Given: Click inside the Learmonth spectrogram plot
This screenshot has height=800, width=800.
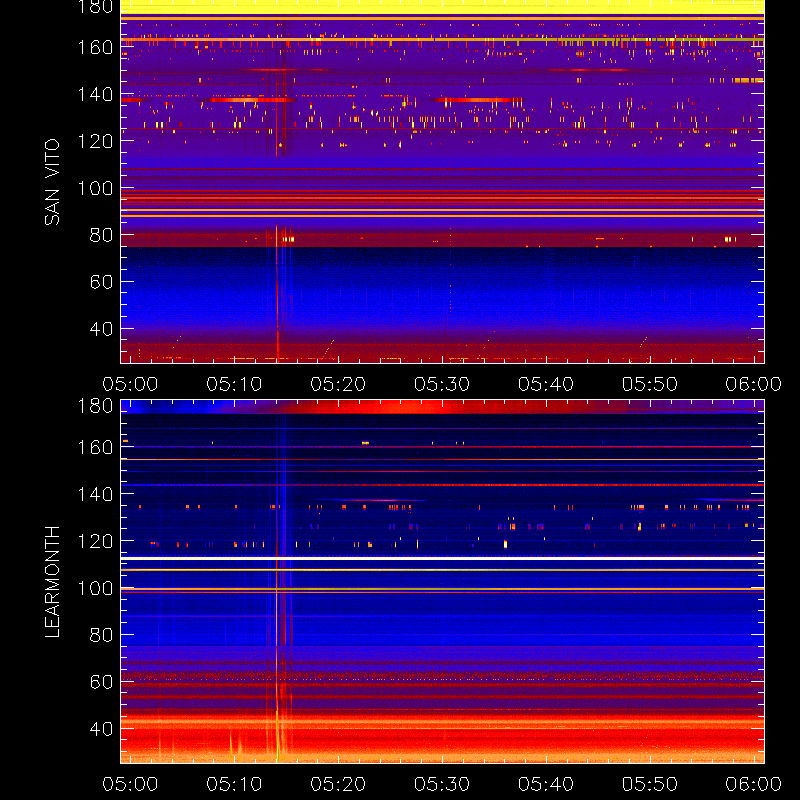Looking at the screenshot, I should pos(442,582).
